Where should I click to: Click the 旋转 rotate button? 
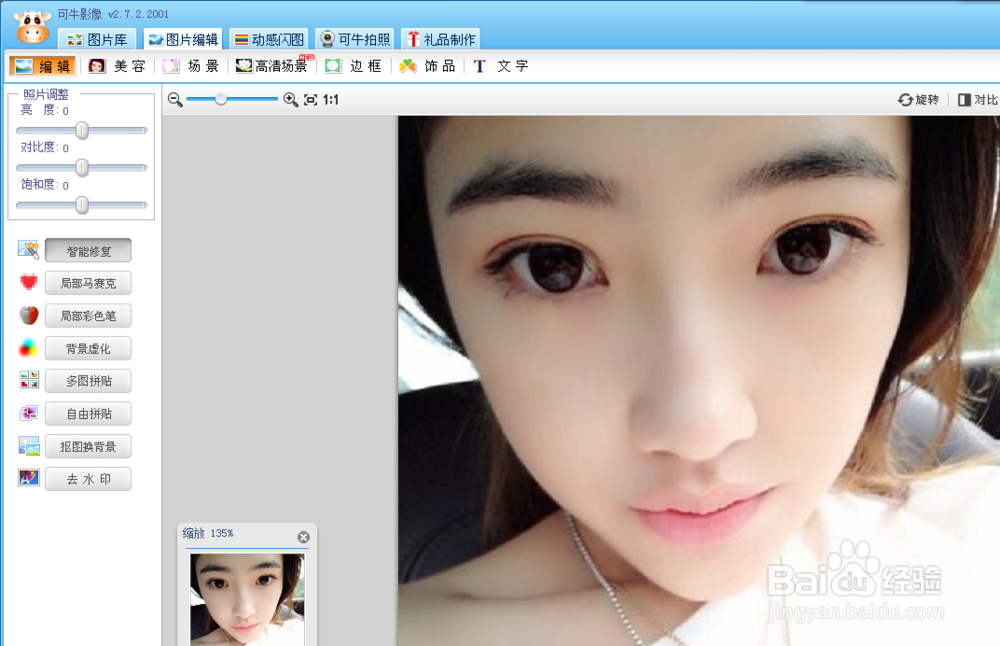click(x=918, y=99)
